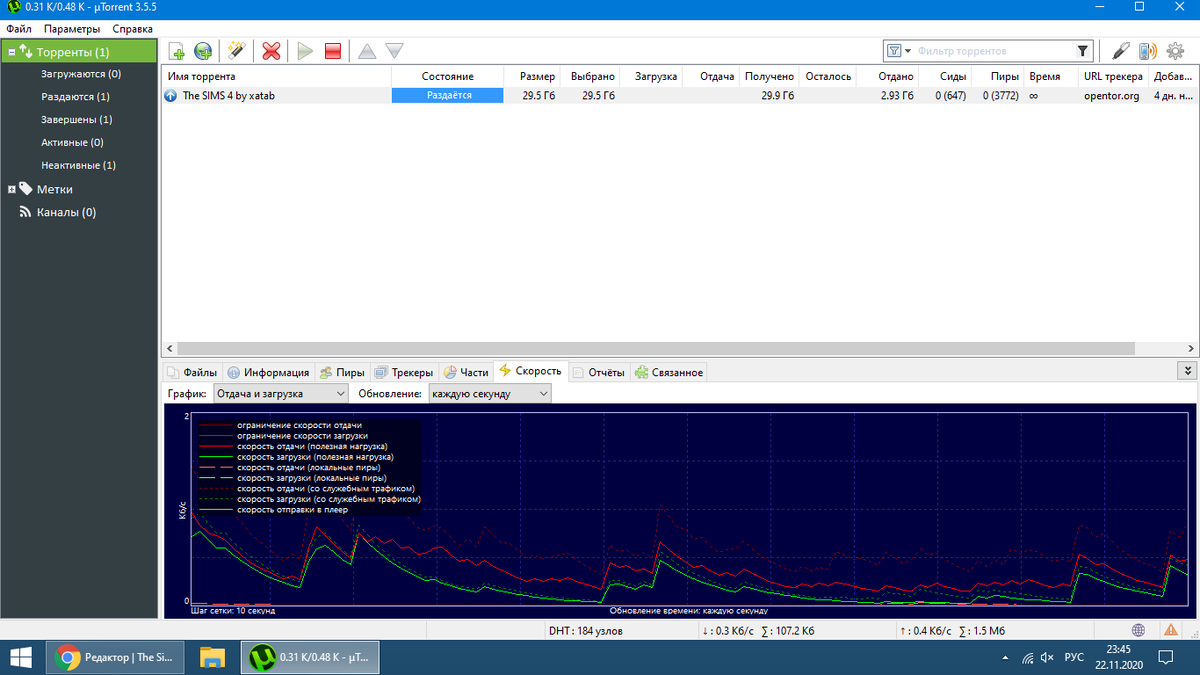This screenshot has height=675, width=1200.
Task: Select Неактивные (1) in sidebar
Action: (x=78, y=165)
